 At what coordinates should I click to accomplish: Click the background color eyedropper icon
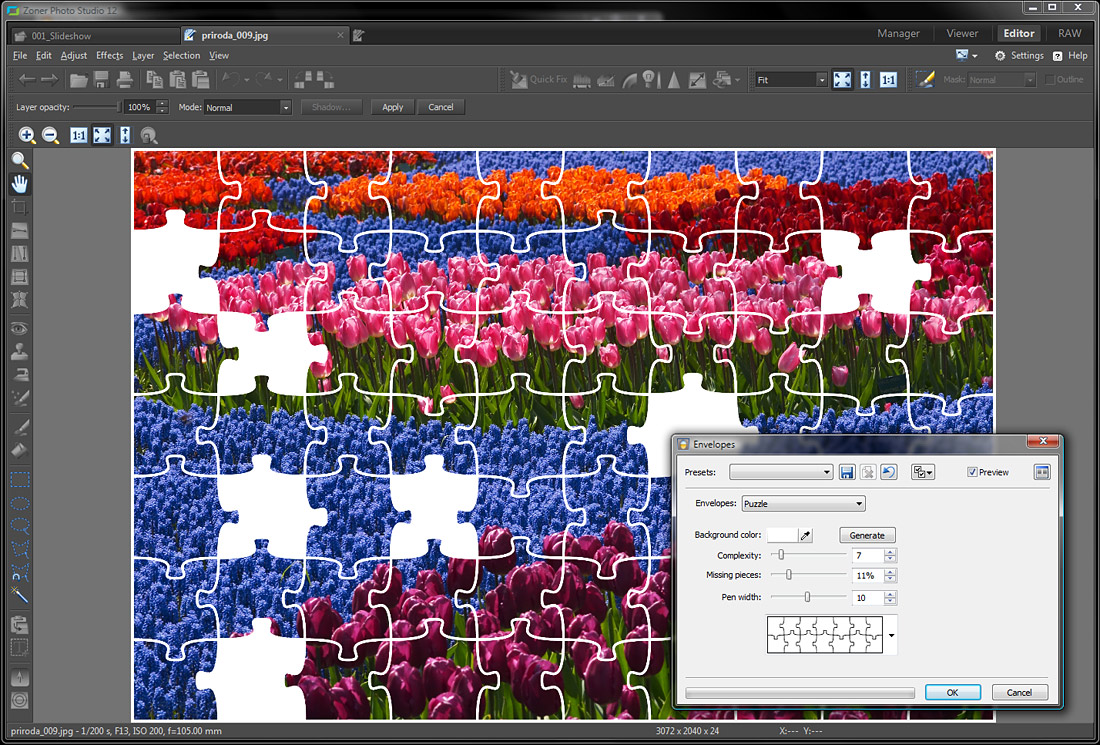coord(807,536)
